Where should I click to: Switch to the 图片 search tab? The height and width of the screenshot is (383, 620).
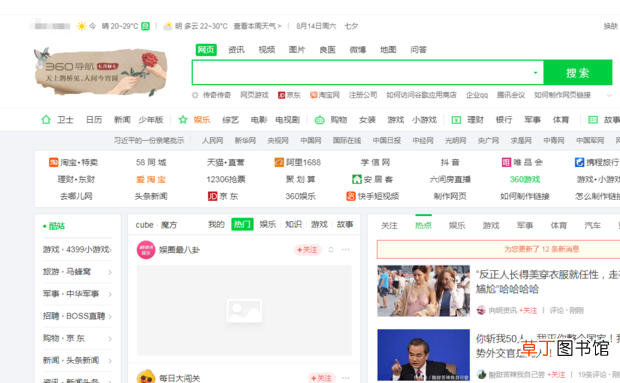pos(297,49)
